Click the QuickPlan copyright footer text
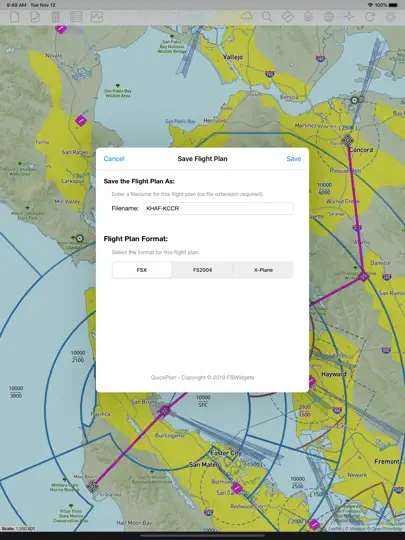This screenshot has width=405, height=540. pyautogui.click(x=202, y=377)
